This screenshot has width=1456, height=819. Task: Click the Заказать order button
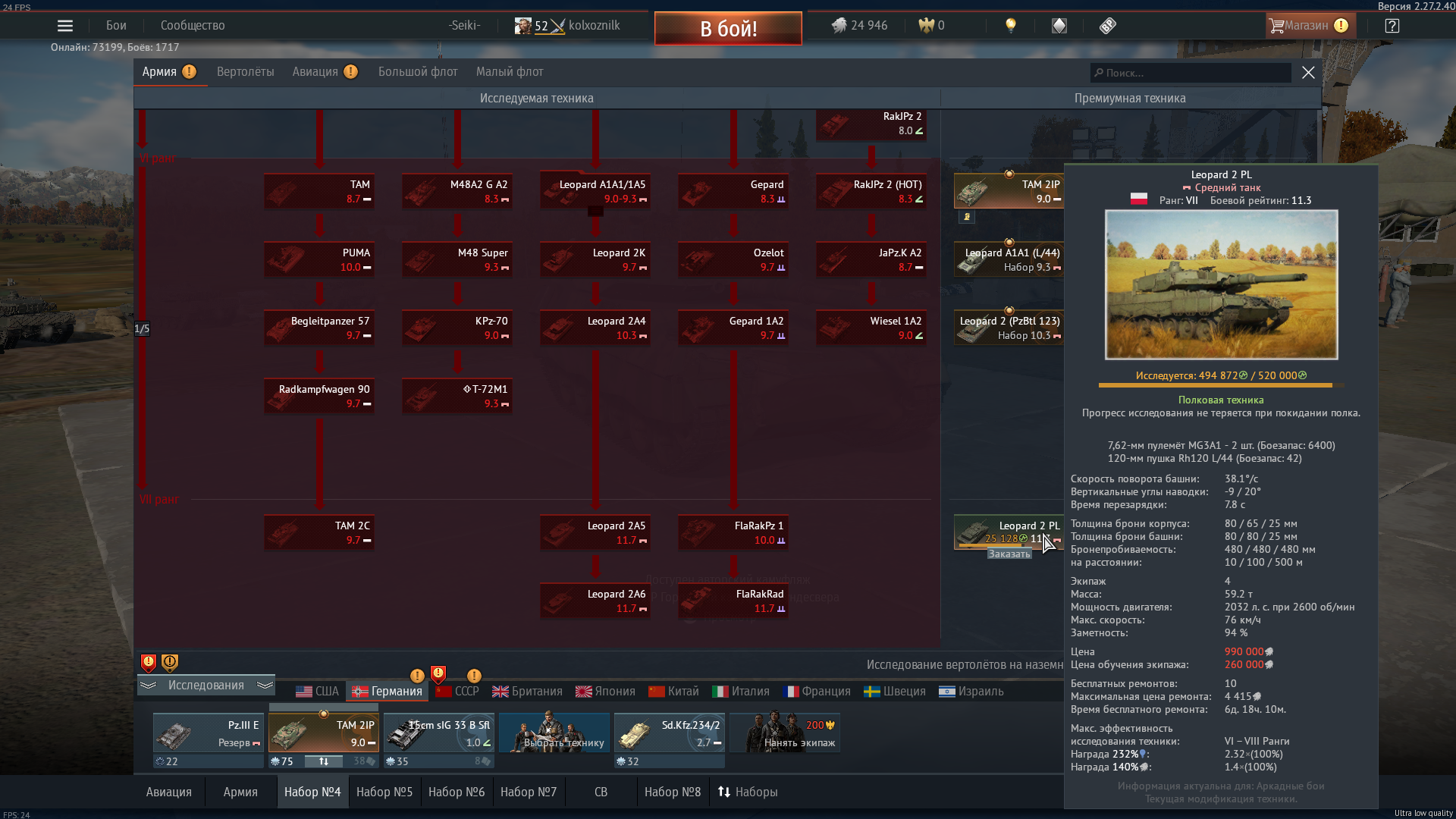(x=1009, y=554)
